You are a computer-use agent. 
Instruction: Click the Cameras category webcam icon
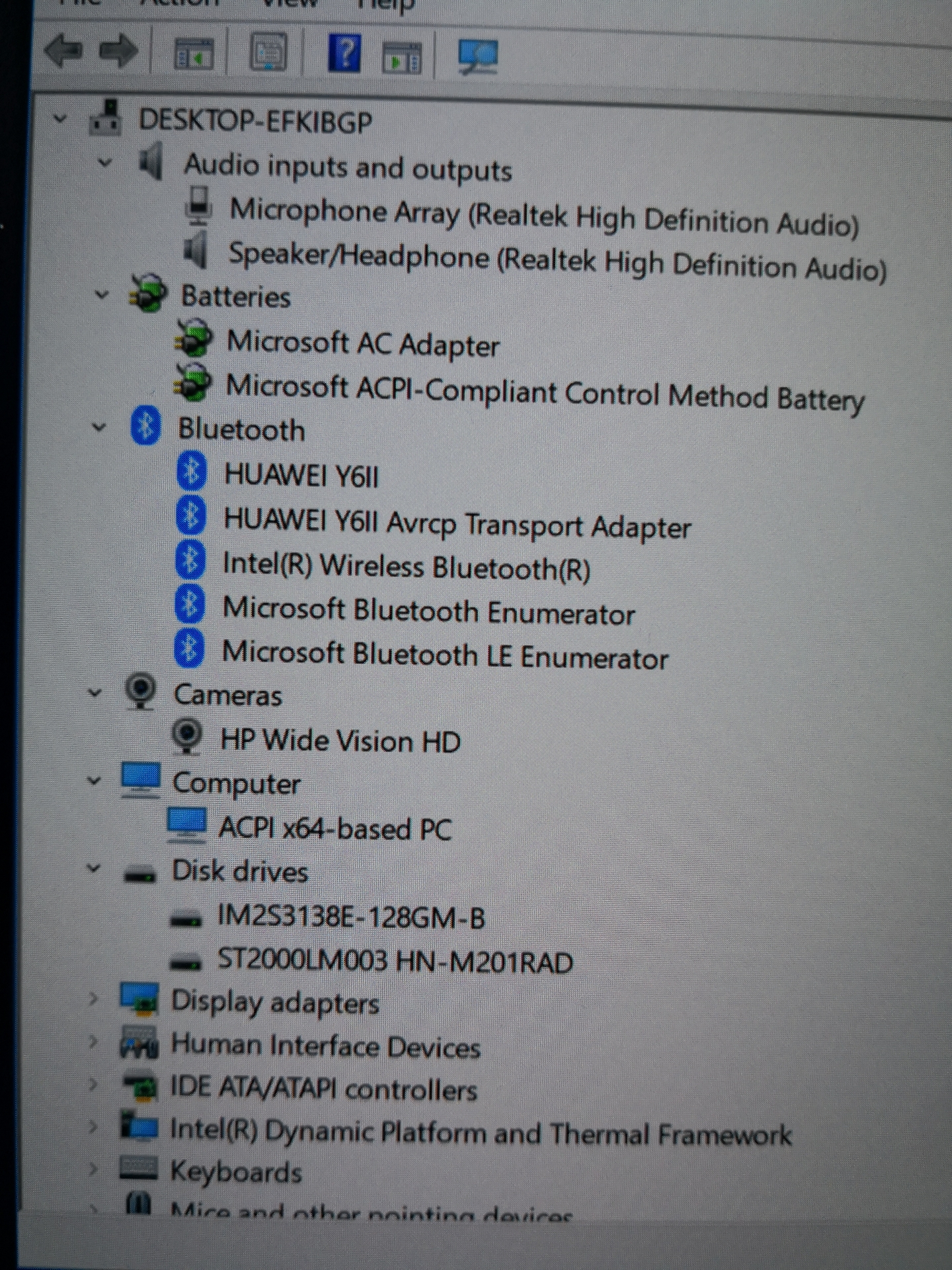(140, 692)
